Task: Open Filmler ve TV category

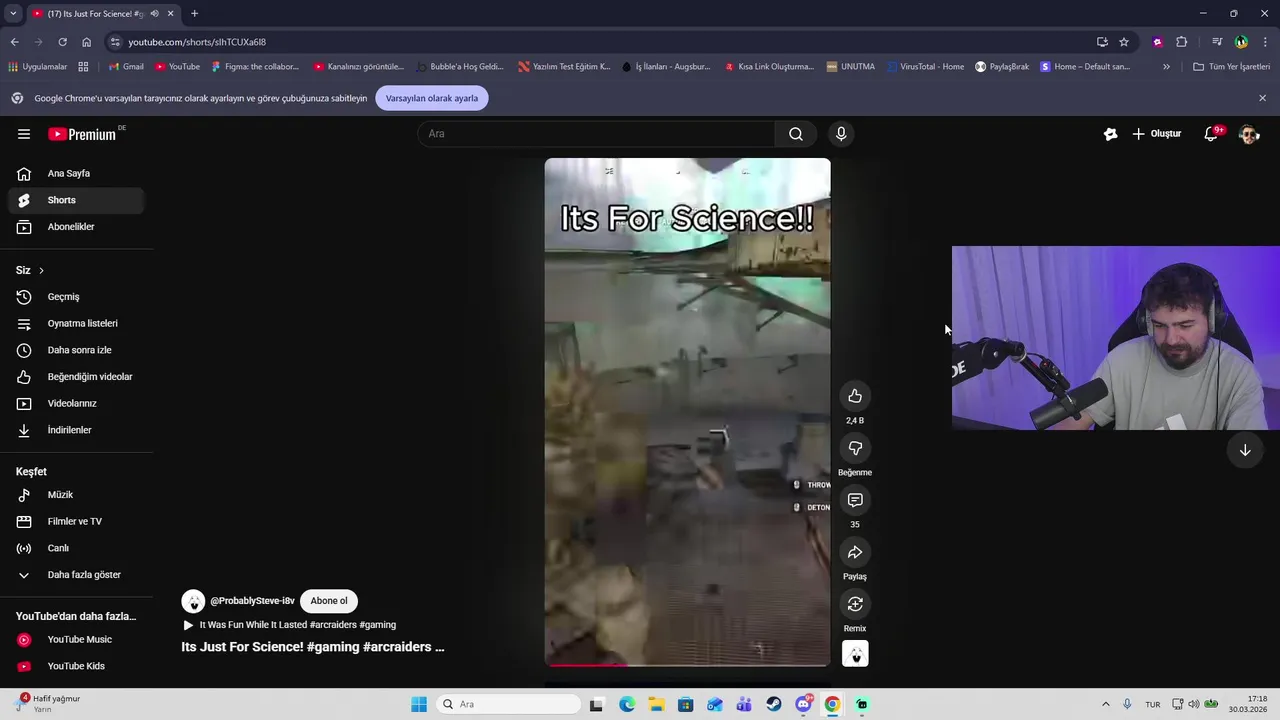Action: point(76,522)
